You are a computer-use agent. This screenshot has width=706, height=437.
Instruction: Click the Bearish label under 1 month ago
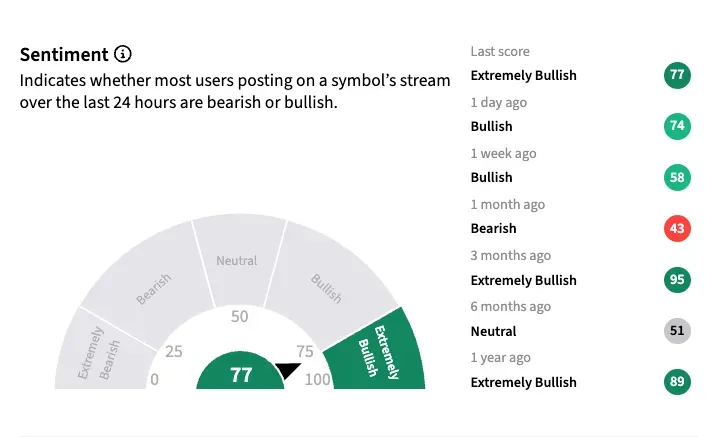(x=493, y=229)
